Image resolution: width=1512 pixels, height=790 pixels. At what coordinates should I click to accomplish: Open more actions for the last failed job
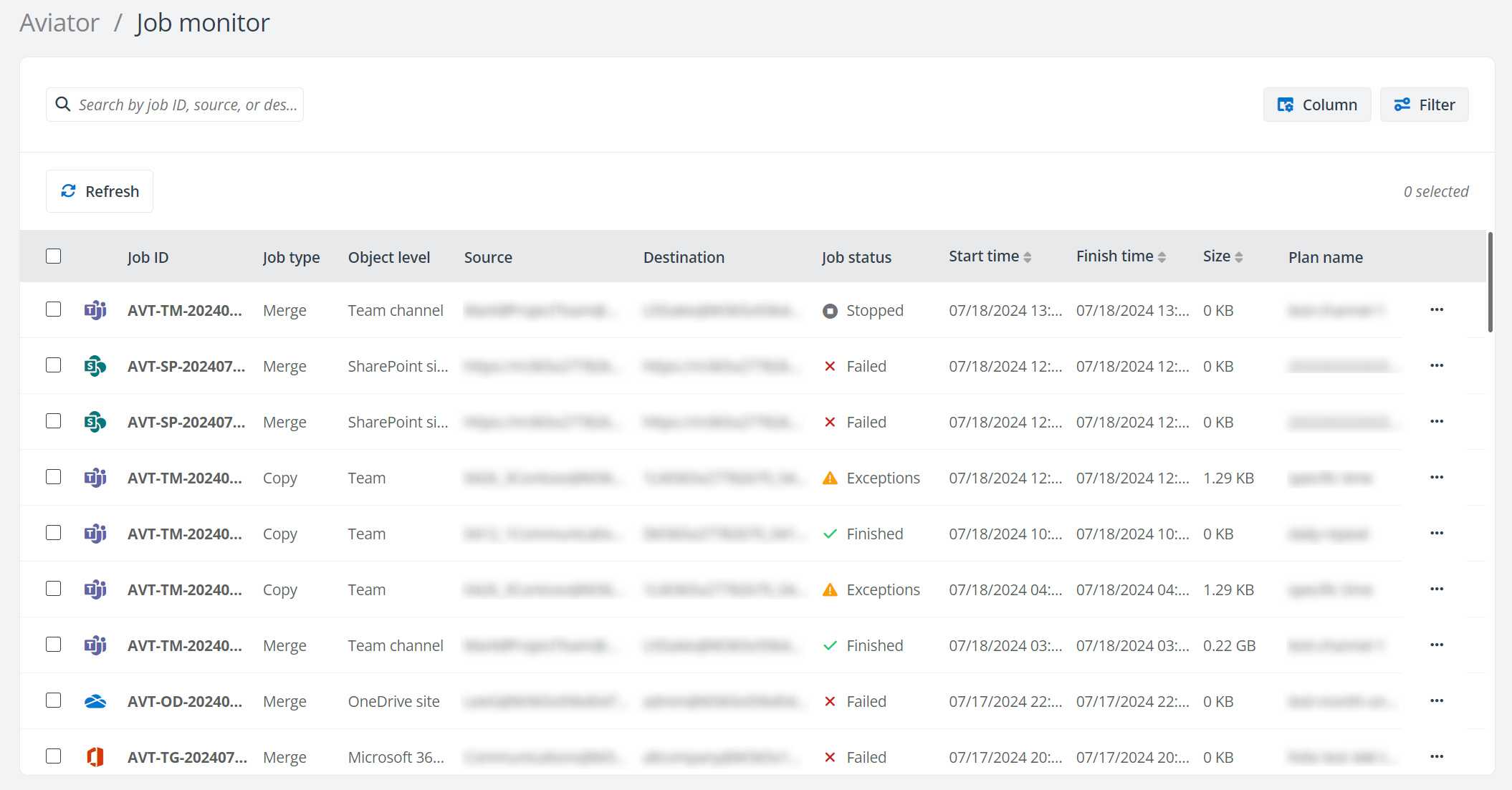[1437, 756]
